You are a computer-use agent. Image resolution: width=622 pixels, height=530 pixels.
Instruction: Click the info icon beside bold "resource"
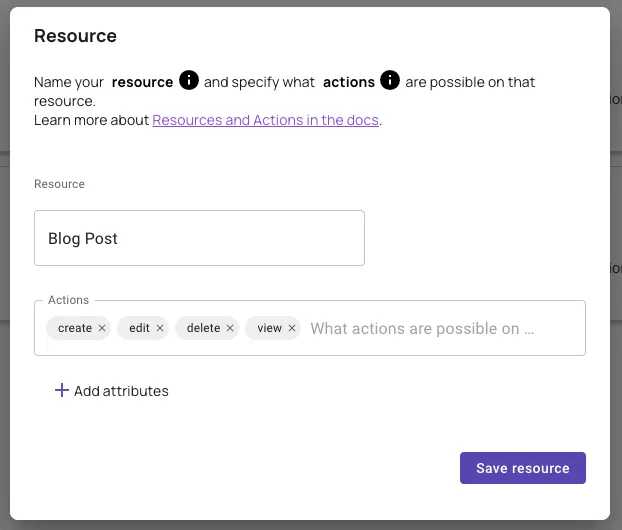tap(189, 81)
